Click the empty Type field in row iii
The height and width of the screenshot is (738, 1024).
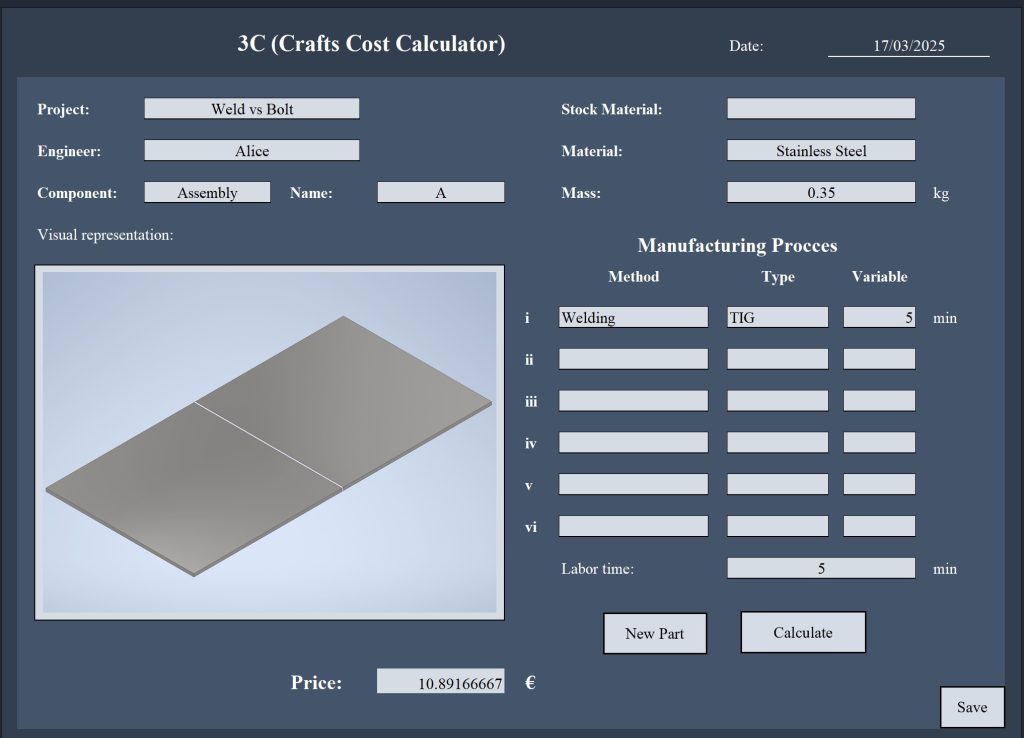[777, 401]
